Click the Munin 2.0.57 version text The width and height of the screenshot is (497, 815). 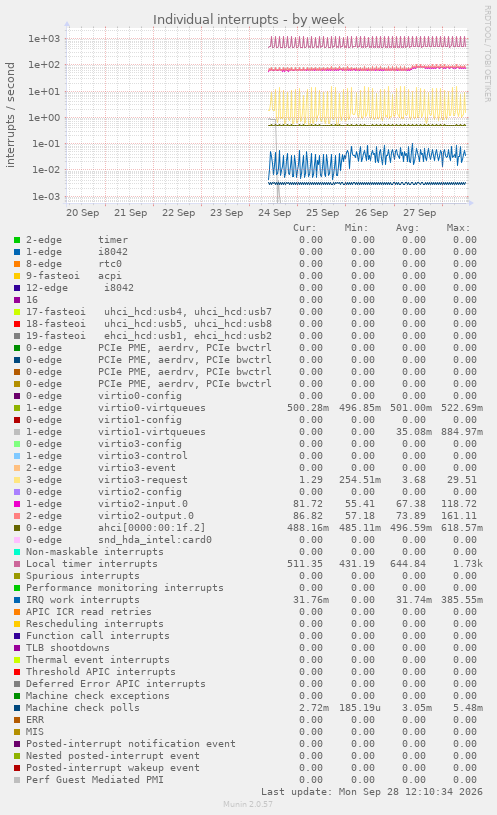pos(248,804)
